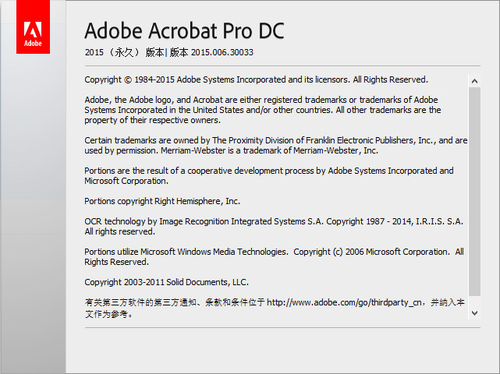Open the adobe.com thirdparty_cn URL
Image resolution: width=500 pixels, height=374 pixels.
(344, 303)
